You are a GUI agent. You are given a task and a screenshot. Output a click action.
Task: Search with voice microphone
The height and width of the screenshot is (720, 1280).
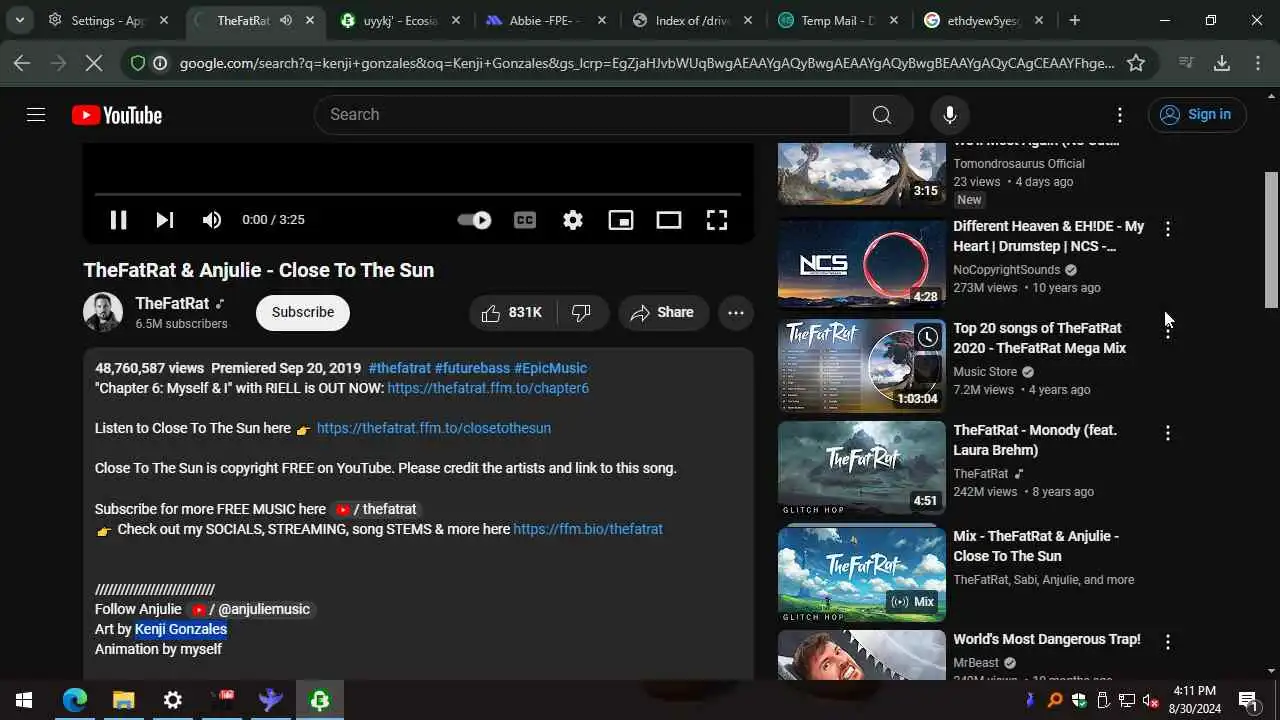(x=950, y=115)
